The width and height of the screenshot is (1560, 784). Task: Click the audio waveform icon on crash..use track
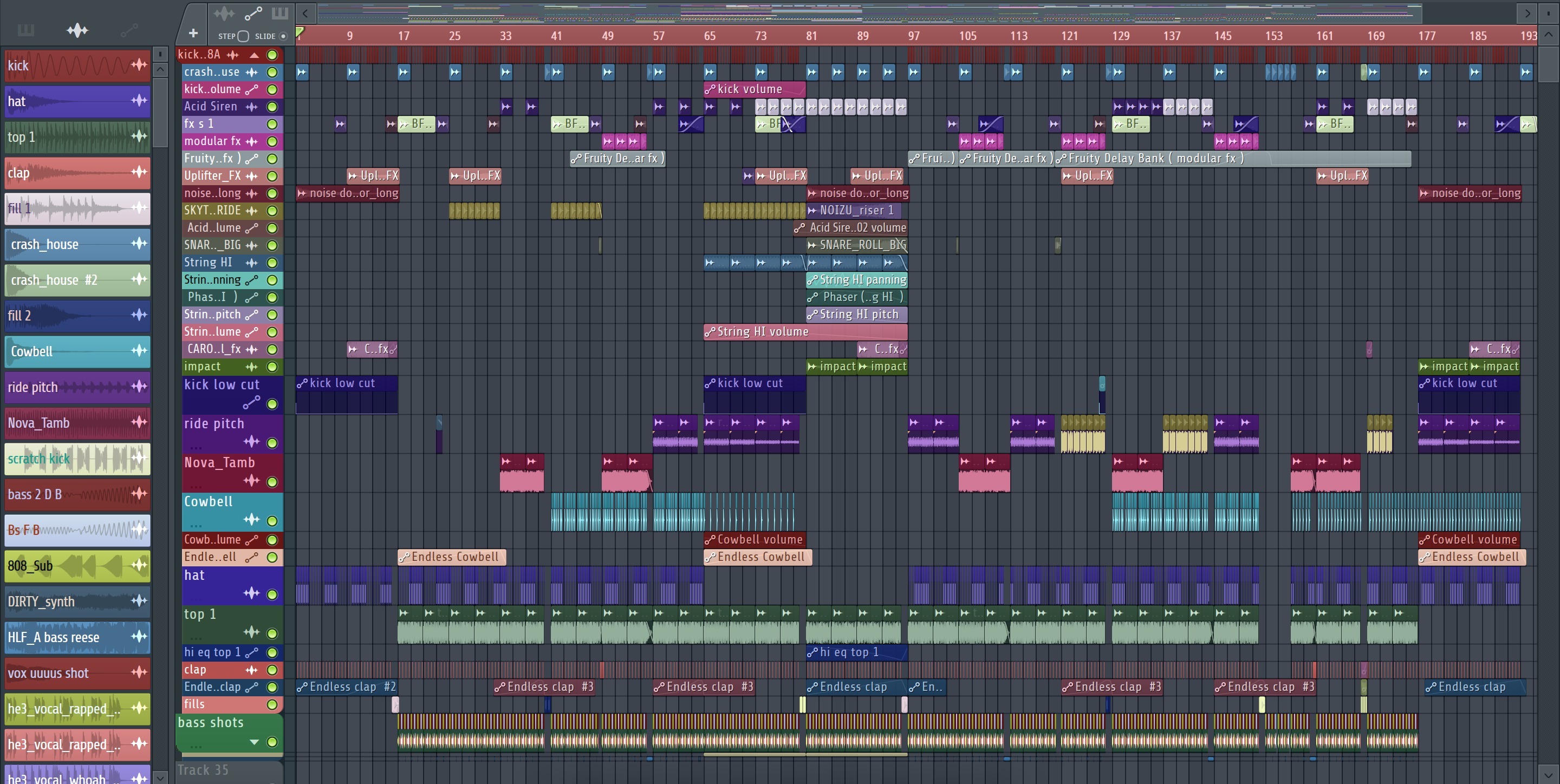251,72
